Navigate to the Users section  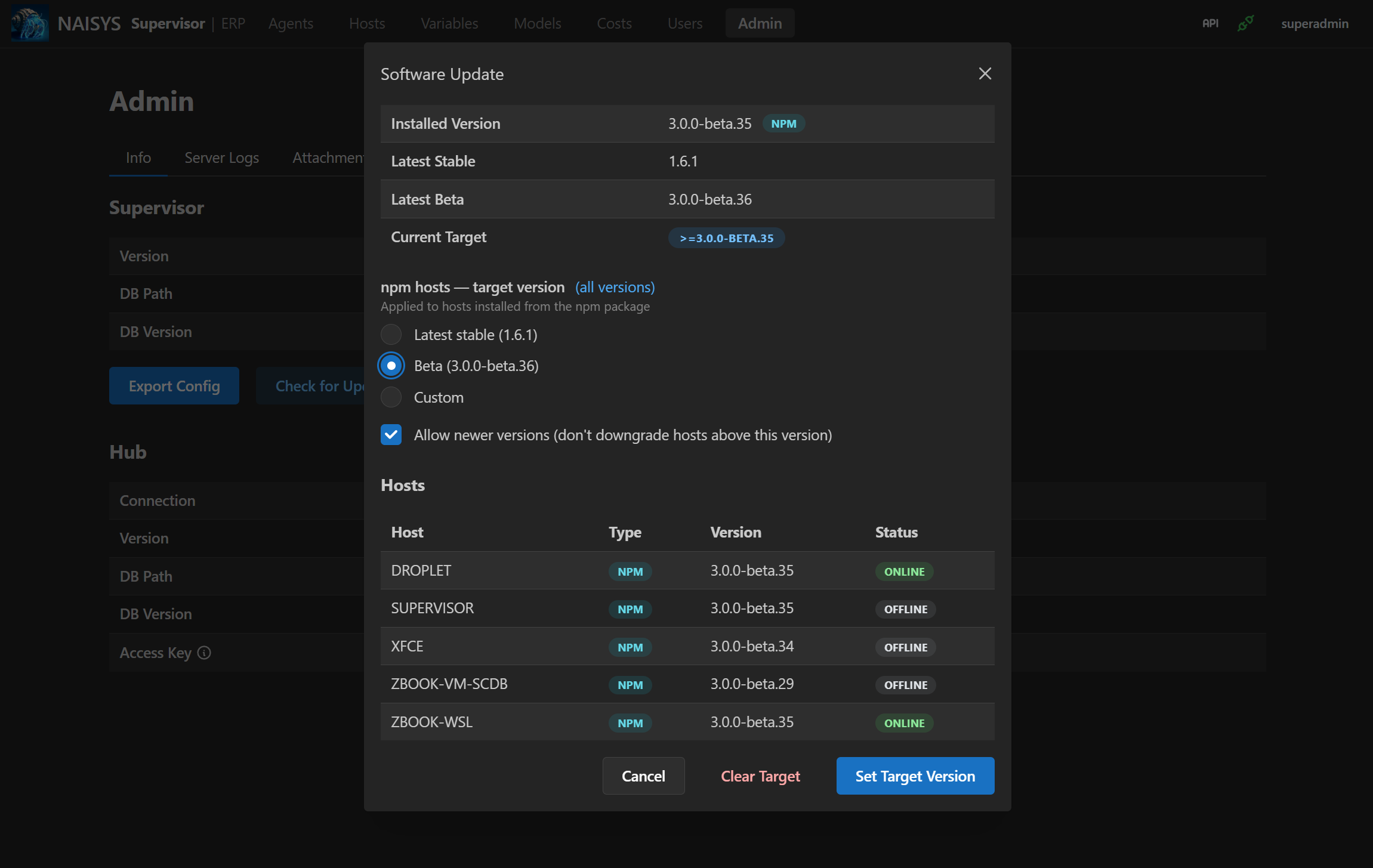pos(684,23)
